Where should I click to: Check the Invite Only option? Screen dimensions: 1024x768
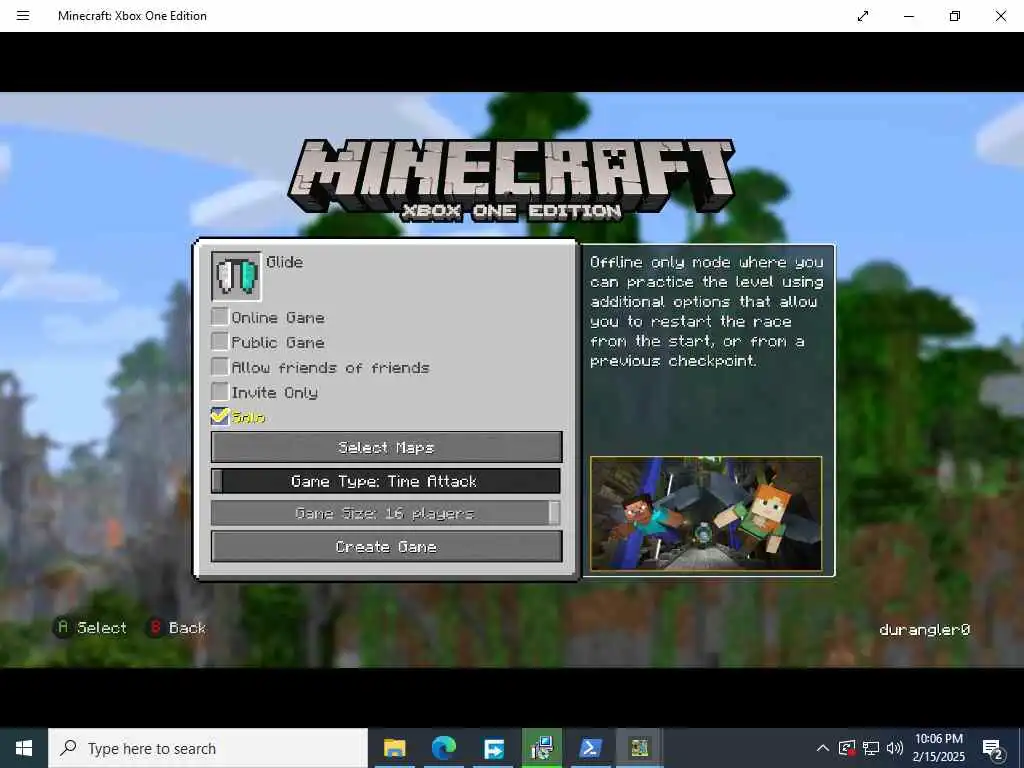pyautogui.click(x=220, y=391)
